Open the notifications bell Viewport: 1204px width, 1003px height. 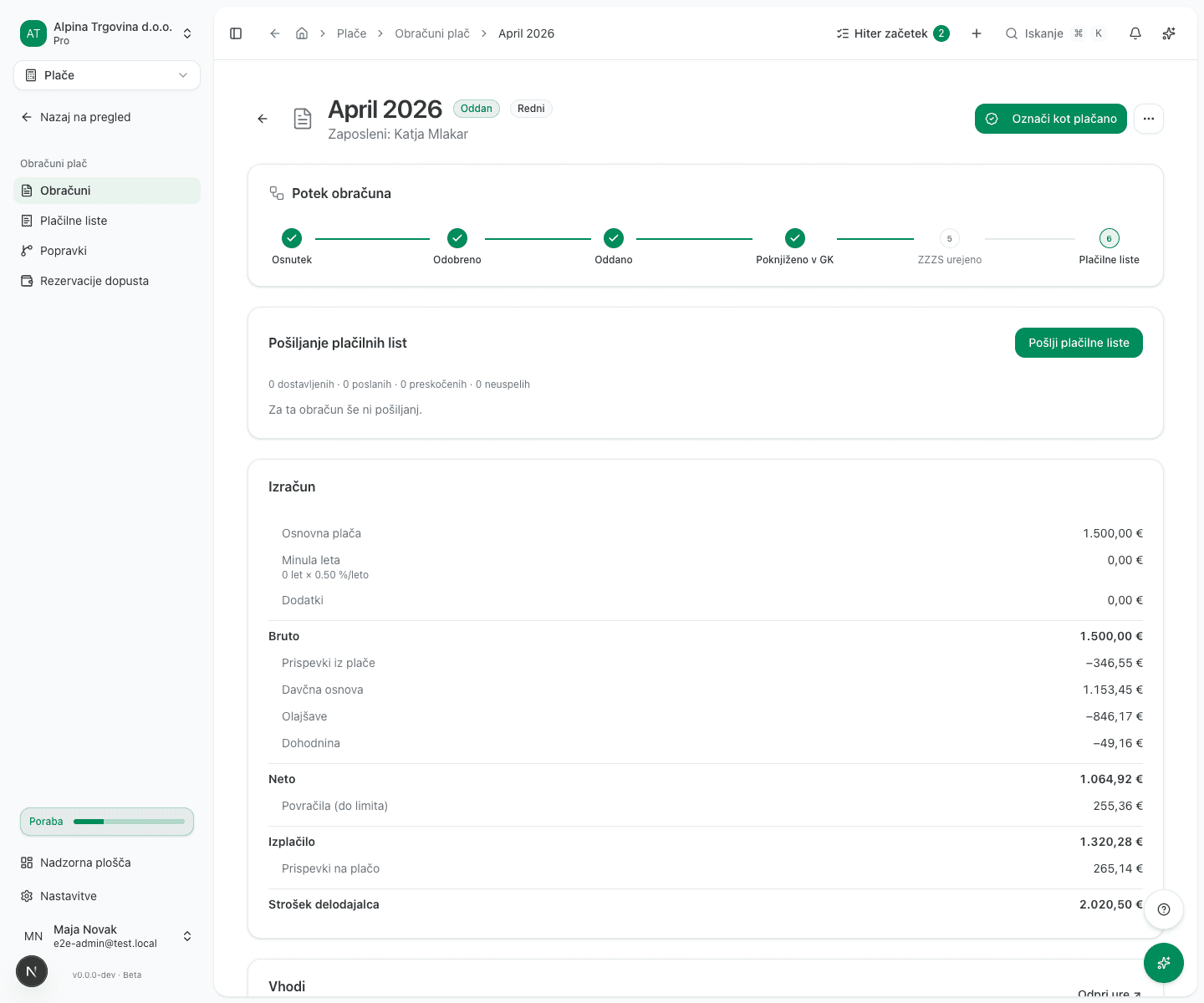tap(1135, 33)
